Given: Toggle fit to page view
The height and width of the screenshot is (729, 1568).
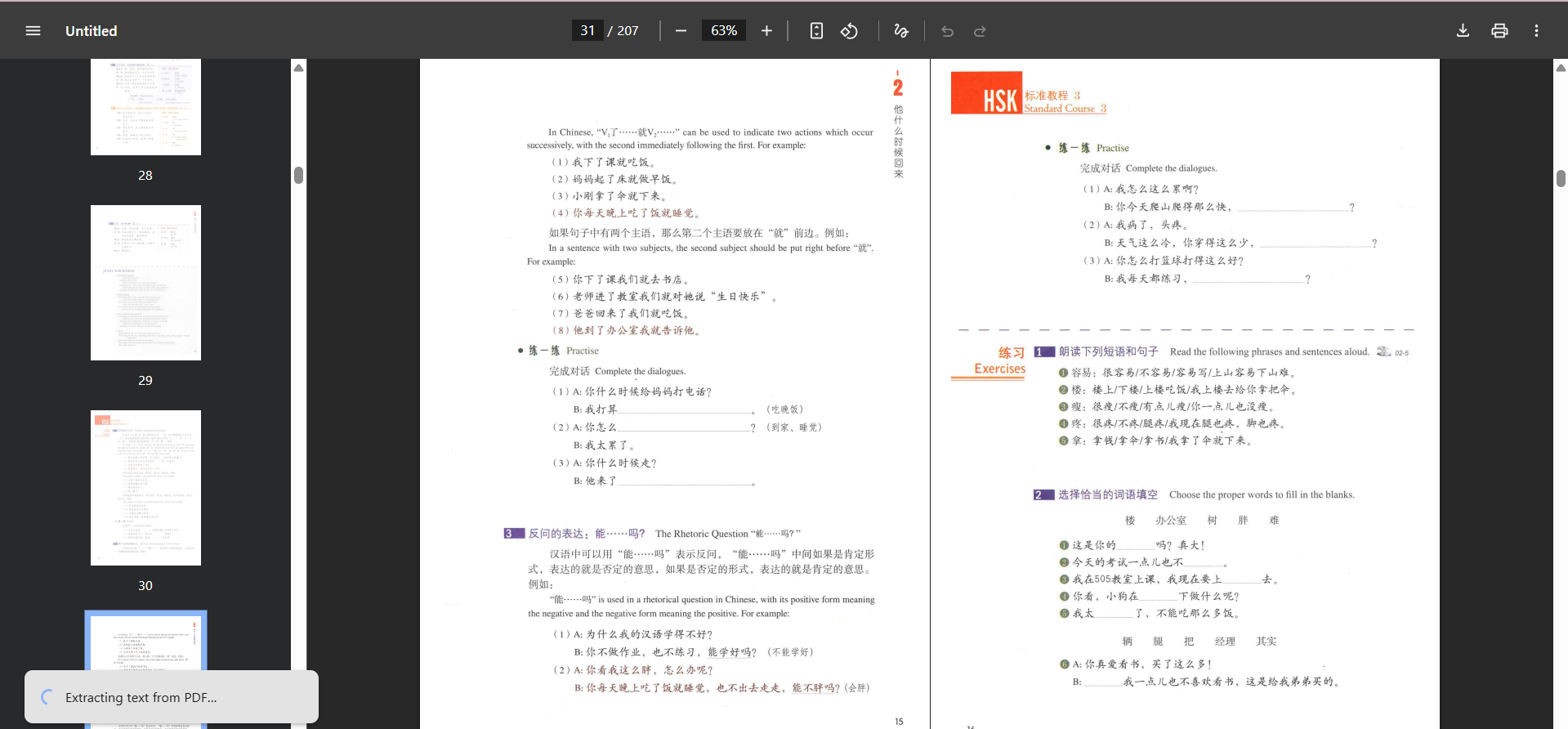Looking at the screenshot, I should click(816, 31).
